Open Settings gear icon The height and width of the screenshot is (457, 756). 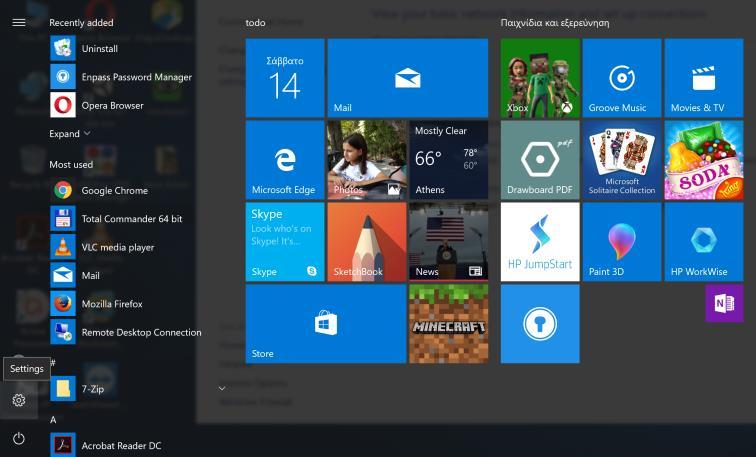pos(19,400)
